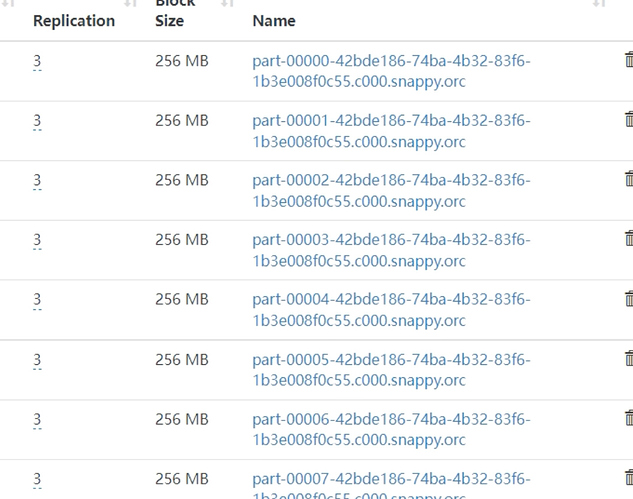633x499 pixels.
Task: Remove part-00002 file via trash icon
Action: [629, 179]
